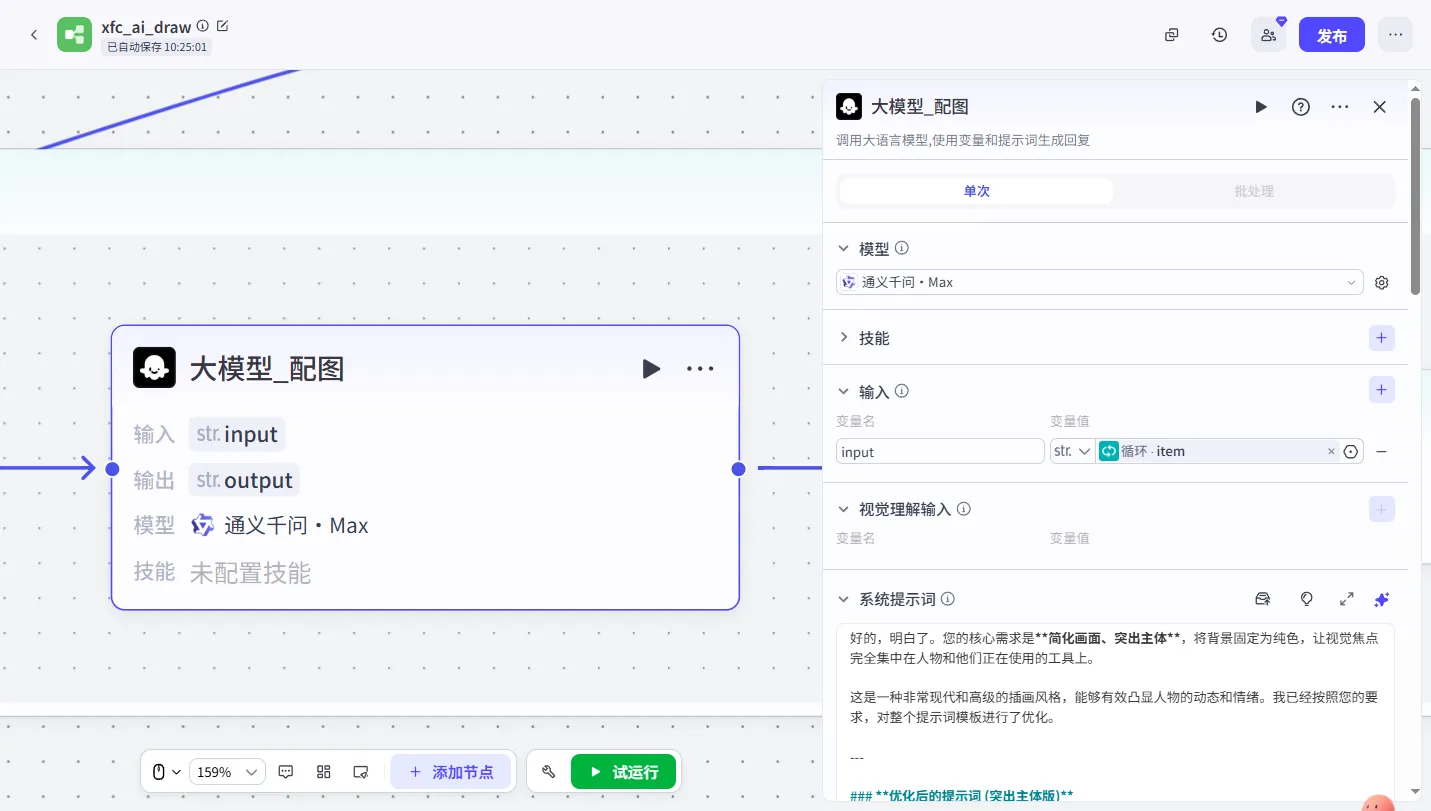Open model settings gear icon
The image size is (1431, 811).
point(1382,283)
